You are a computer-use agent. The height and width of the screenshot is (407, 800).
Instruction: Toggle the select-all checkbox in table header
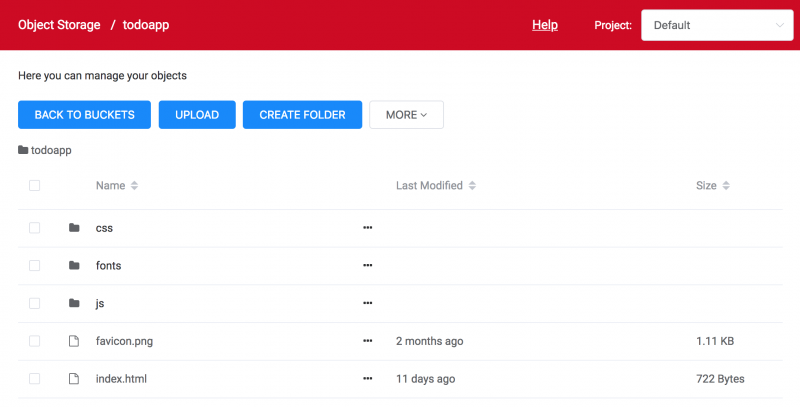coord(34,185)
